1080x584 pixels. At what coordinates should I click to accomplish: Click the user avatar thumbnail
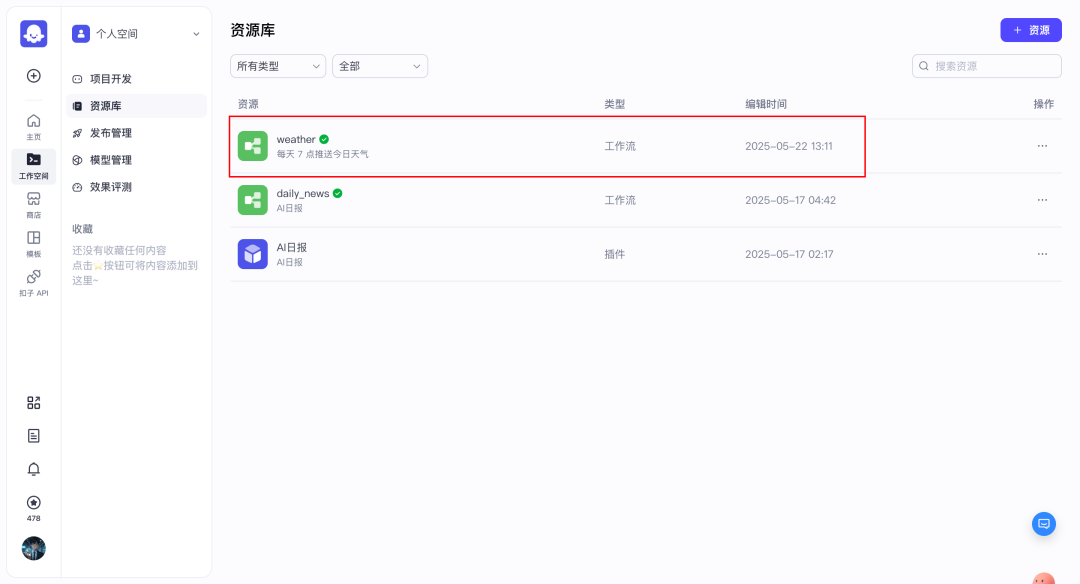(x=34, y=548)
